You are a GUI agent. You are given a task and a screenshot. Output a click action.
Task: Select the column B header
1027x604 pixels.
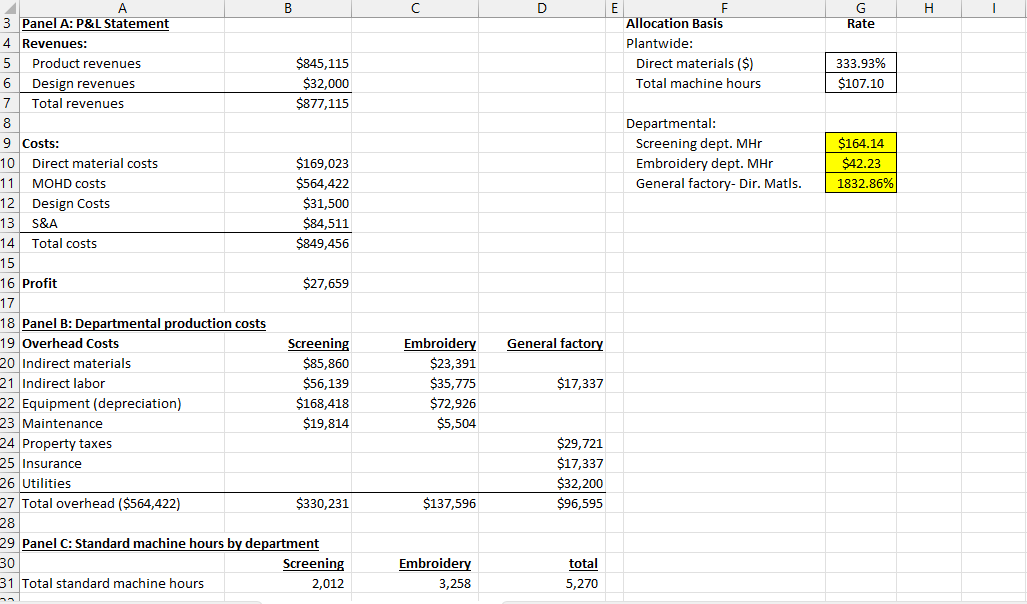point(288,8)
